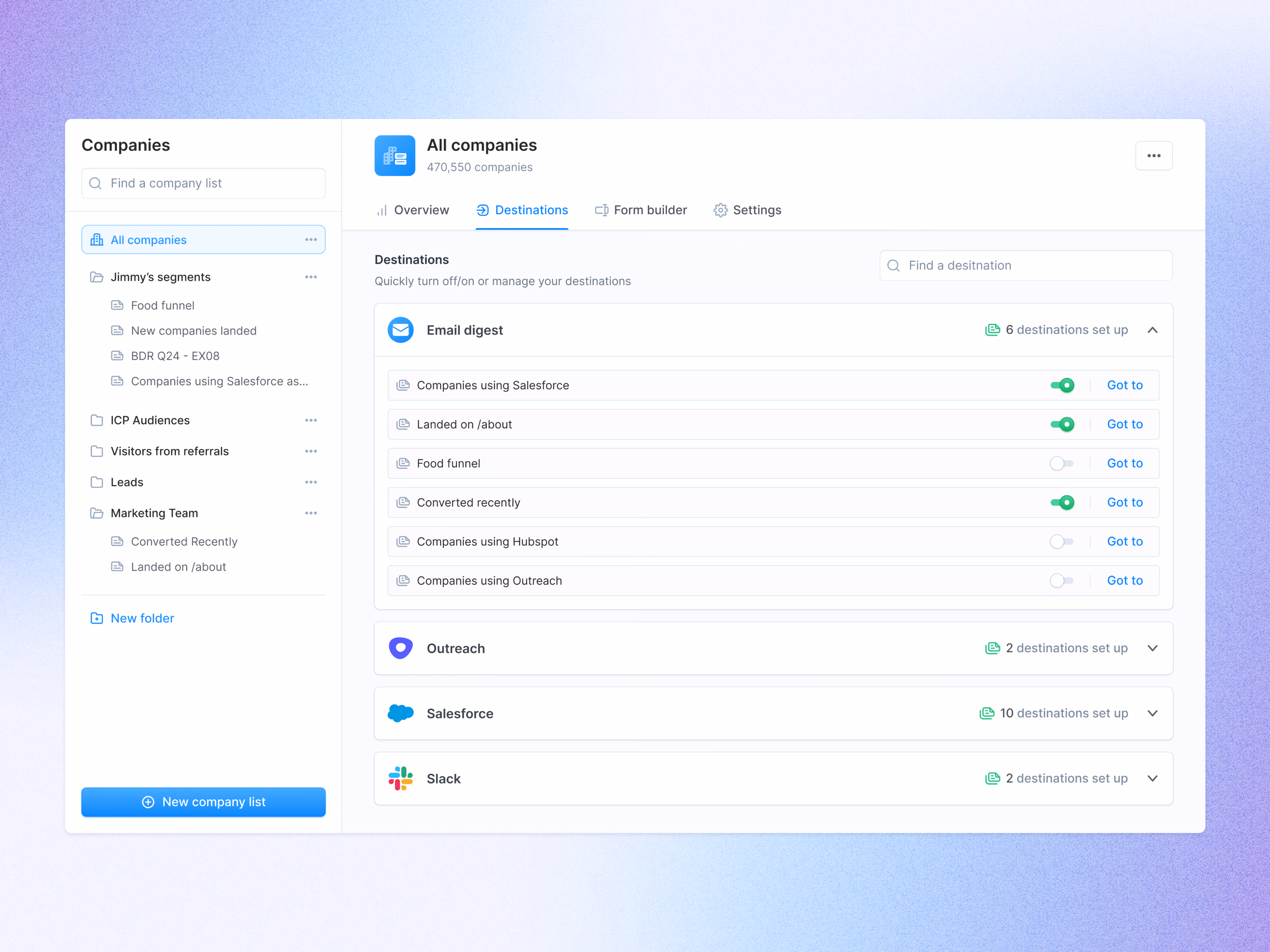Screen dimensions: 1270x952
Task: Collapse the Email digest section chevron
Action: pos(1152,330)
